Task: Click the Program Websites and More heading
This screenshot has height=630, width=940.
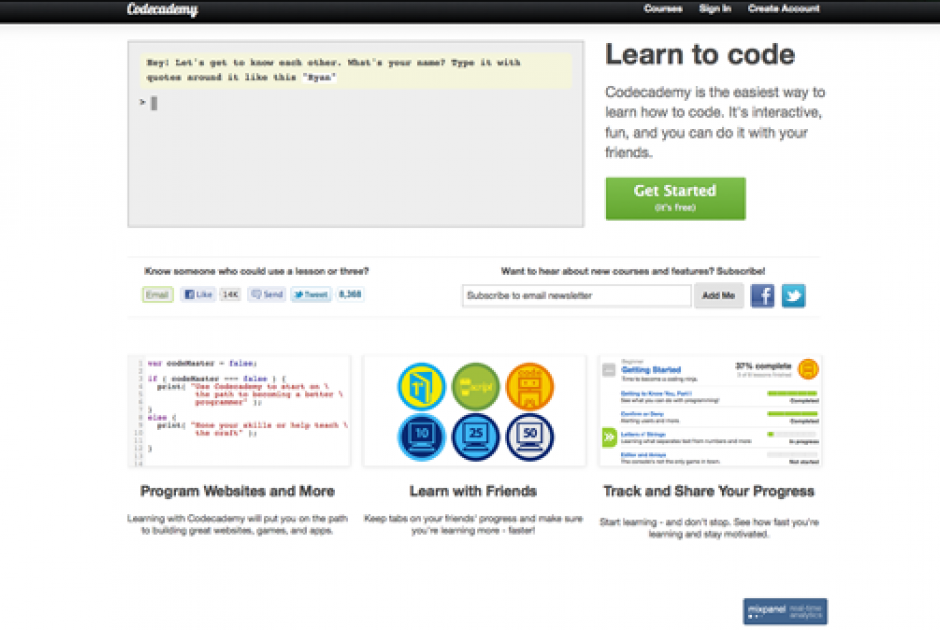Action: (x=237, y=492)
